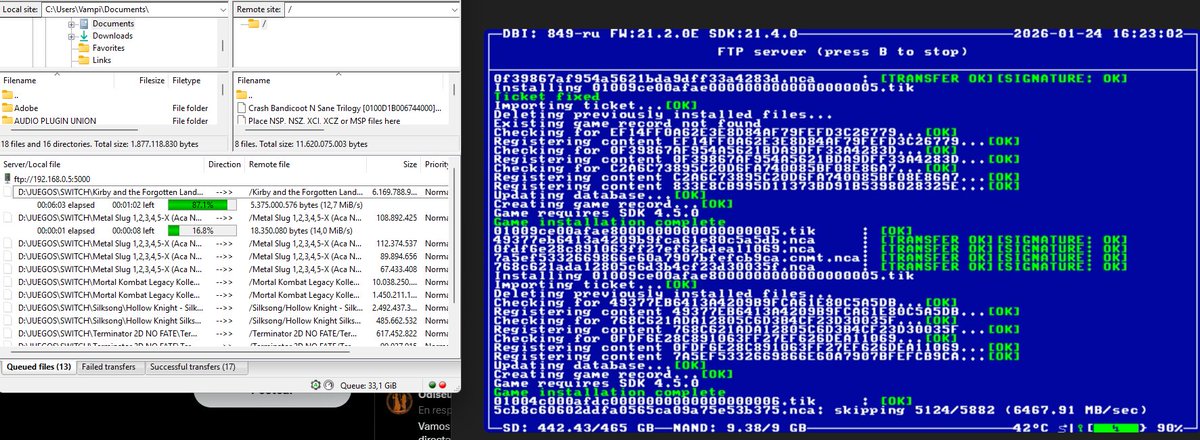Switch to the Failed transfers tab
The height and width of the screenshot is (440, 1200).
(x=109, y=367)
